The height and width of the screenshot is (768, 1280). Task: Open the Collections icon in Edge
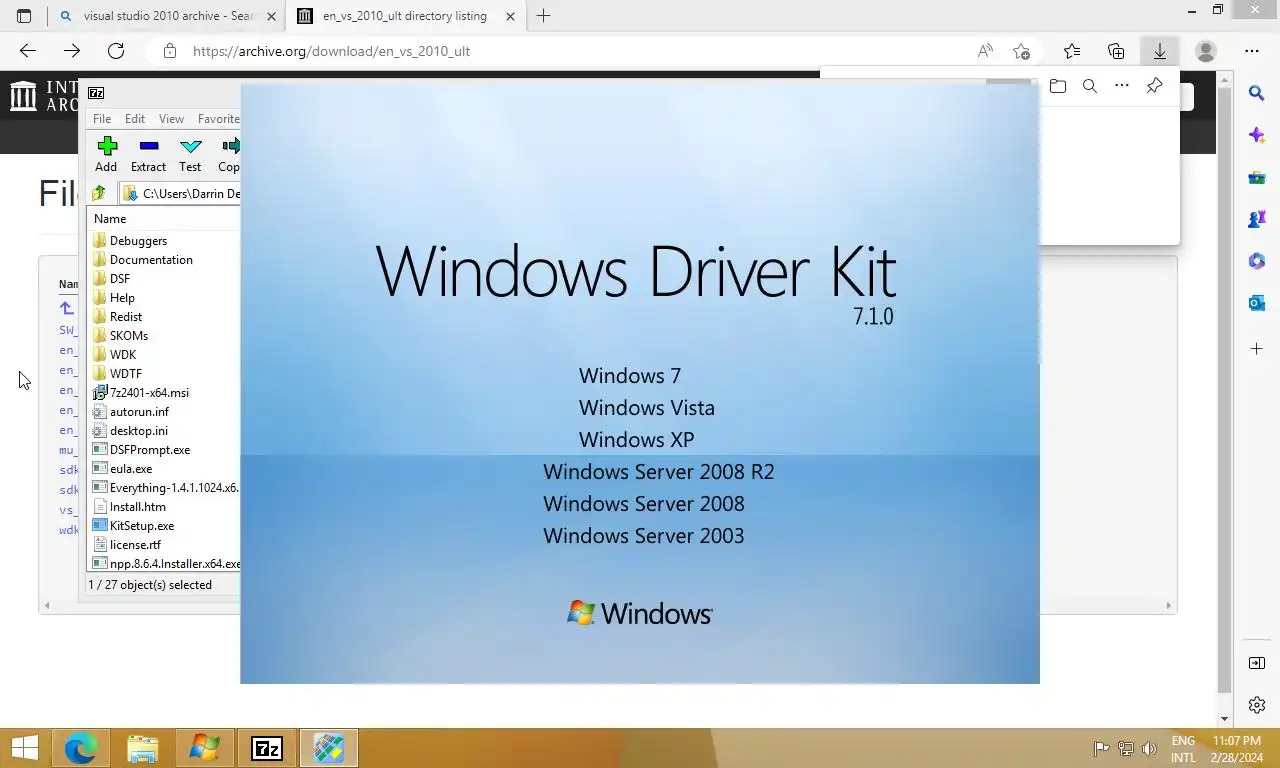coord(1116,51)
